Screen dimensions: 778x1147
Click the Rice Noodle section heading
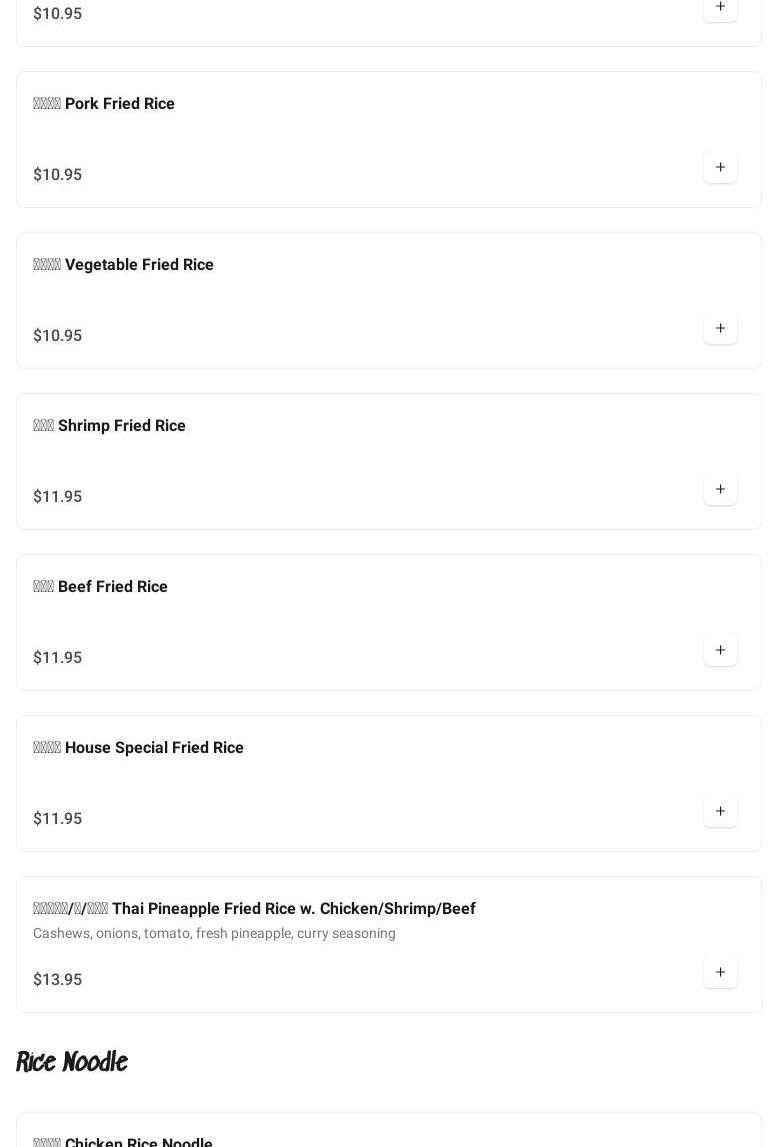(72, 1062)
